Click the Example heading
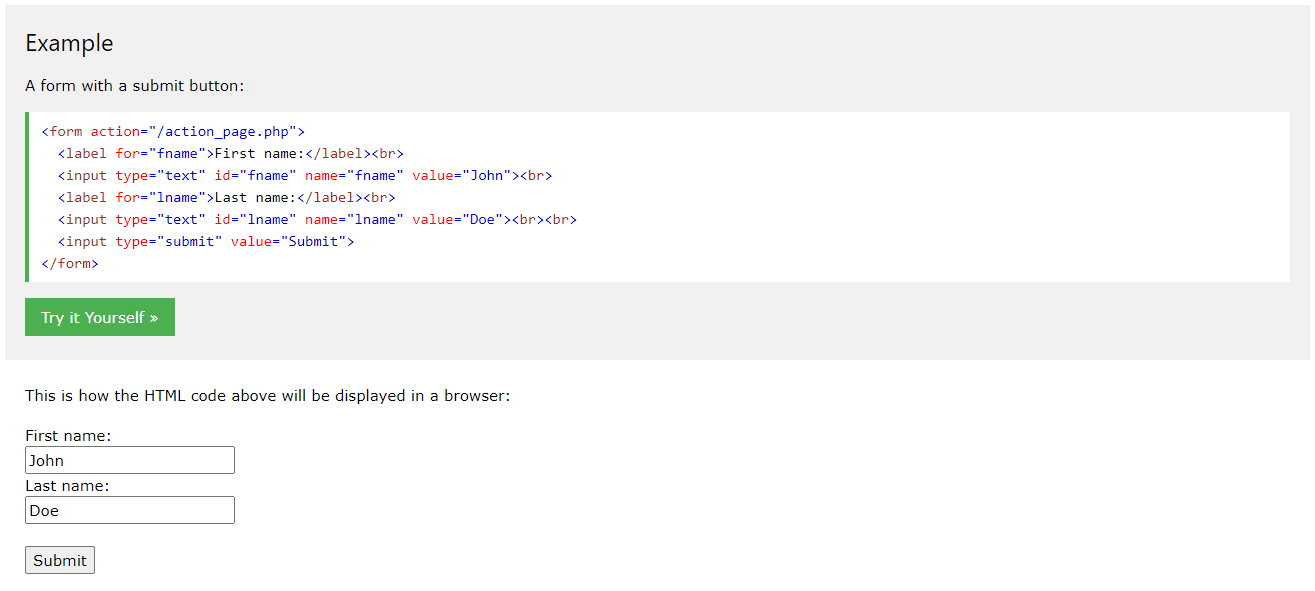The image size is (1315, 591). [x=69, y=43]
